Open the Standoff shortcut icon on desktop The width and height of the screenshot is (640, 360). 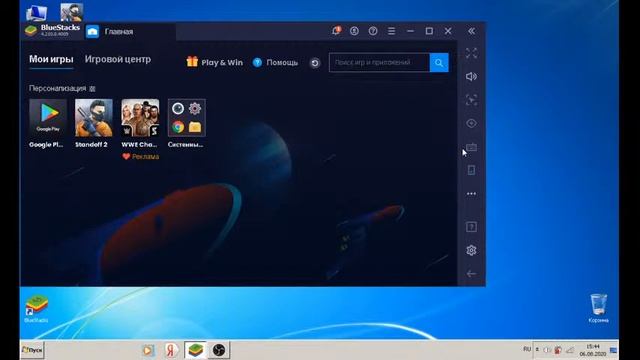(71, 12)
